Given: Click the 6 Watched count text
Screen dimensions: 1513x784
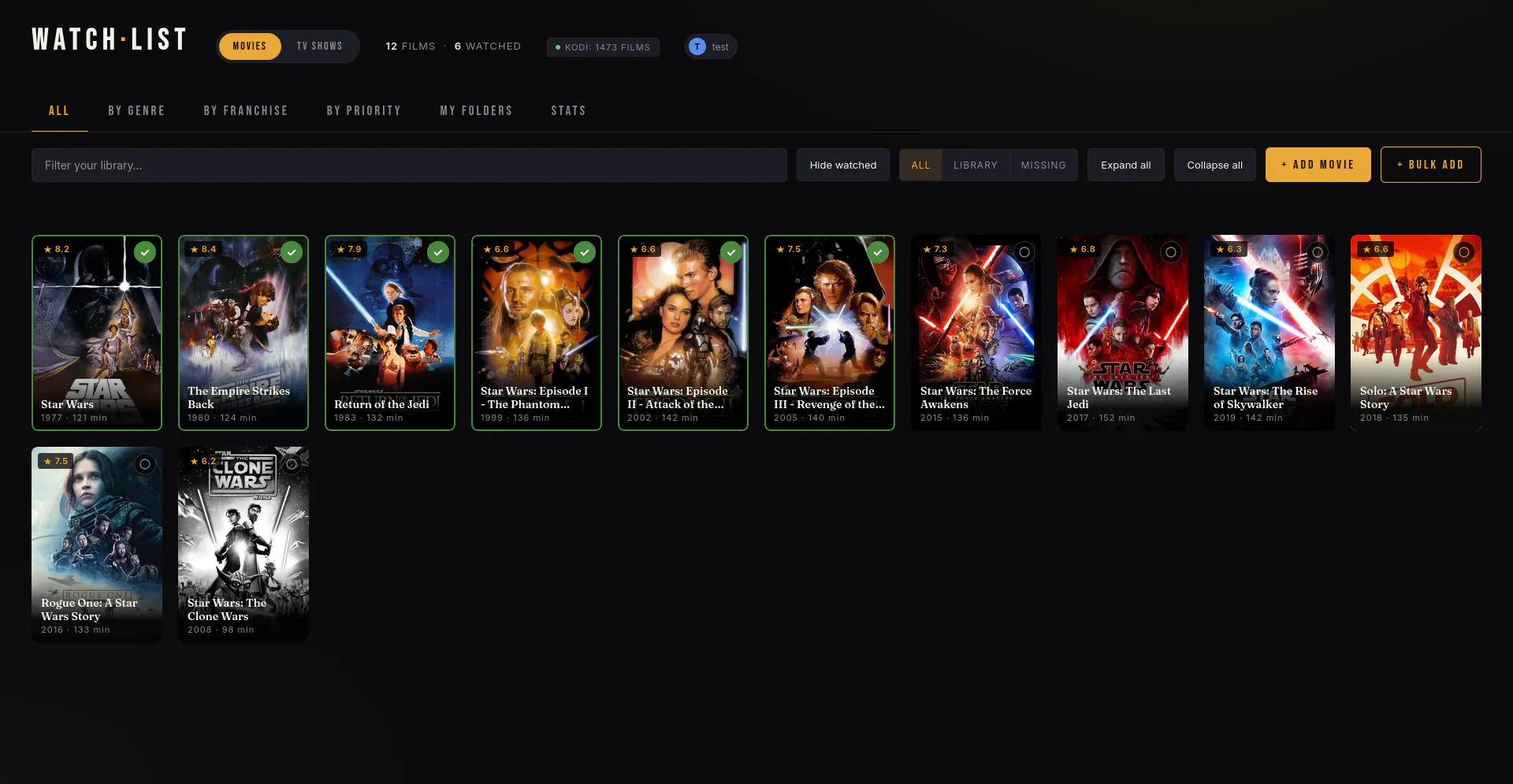Looking at the screenshot, I should (x=488, y=46).
